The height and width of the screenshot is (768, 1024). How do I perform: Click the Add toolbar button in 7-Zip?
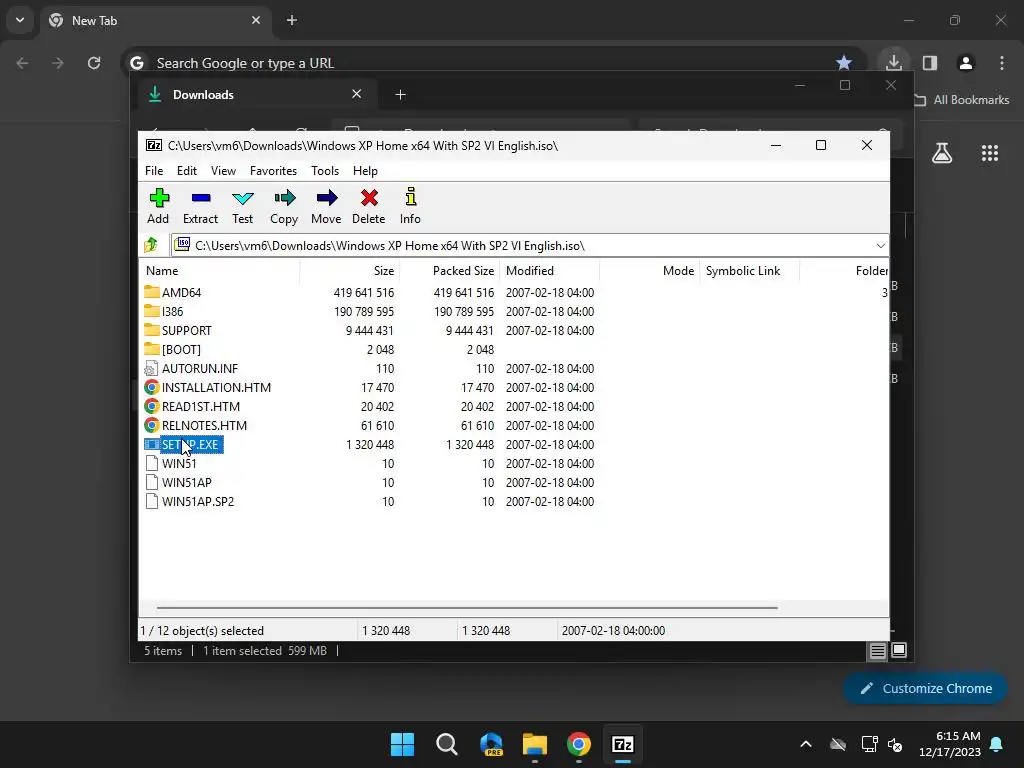[x=158, y=206]
